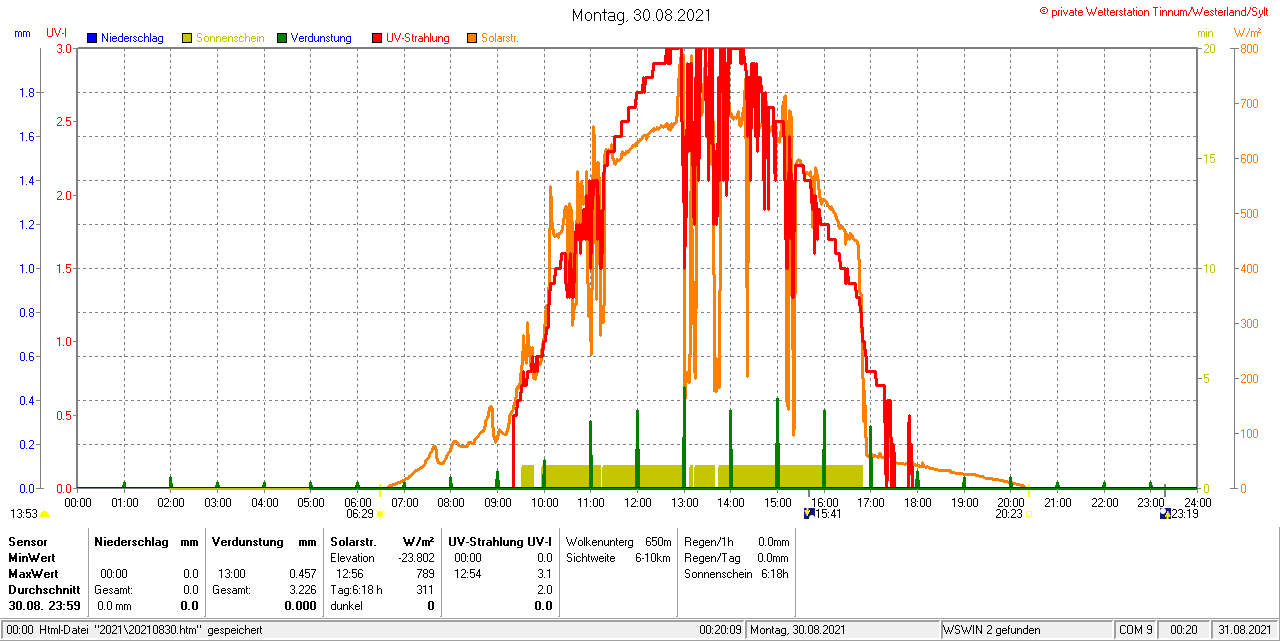Click the Verdunstung max value 0.457
The image size is (1280, 641).
tap(301, 574)
